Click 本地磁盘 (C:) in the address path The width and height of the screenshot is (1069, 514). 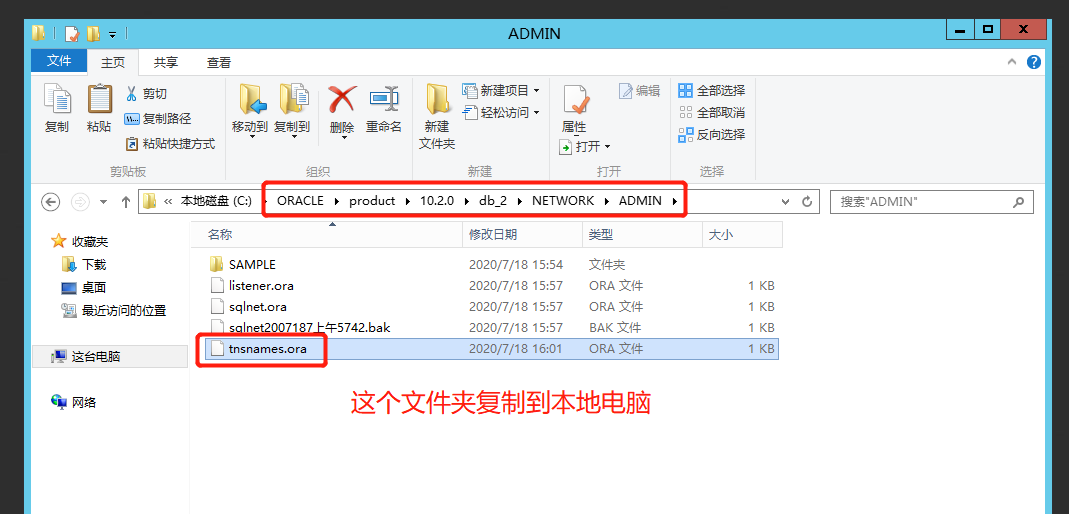(x=216, y=201)
